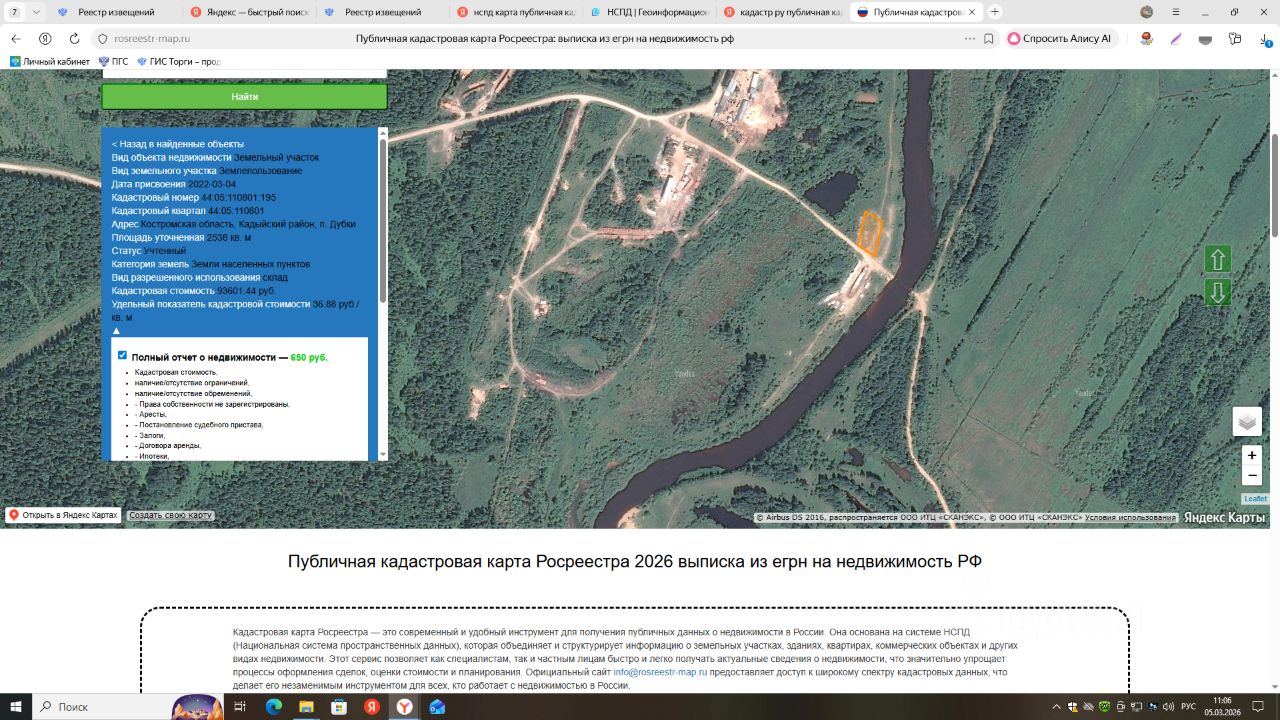Expand the tab list dropdown arrow
This screenshot has width=1280, height=720.
tap(37, 12)
